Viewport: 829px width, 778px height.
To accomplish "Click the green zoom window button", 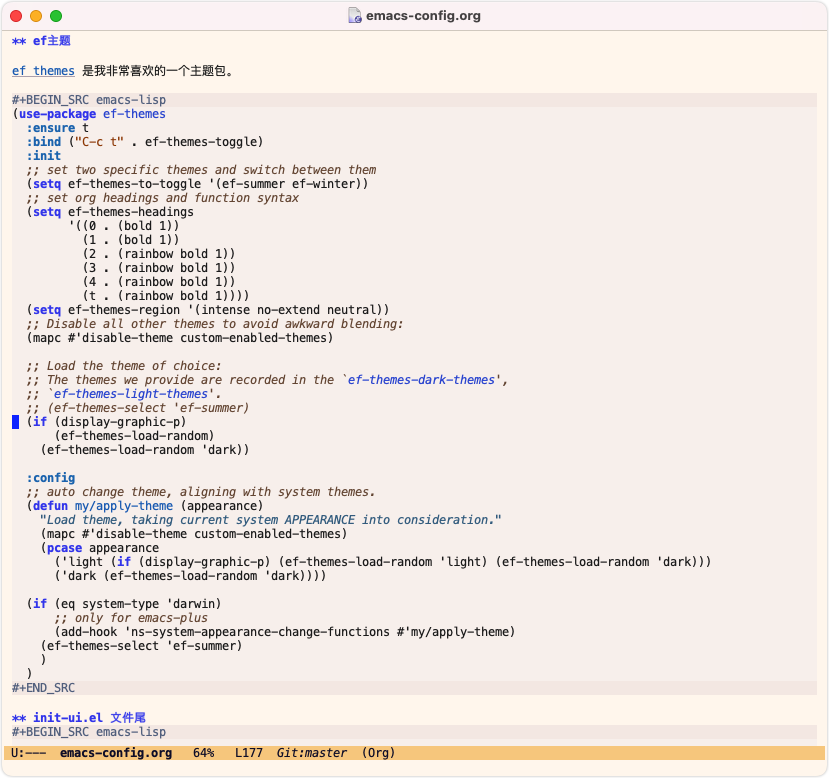I will point(56,16).
